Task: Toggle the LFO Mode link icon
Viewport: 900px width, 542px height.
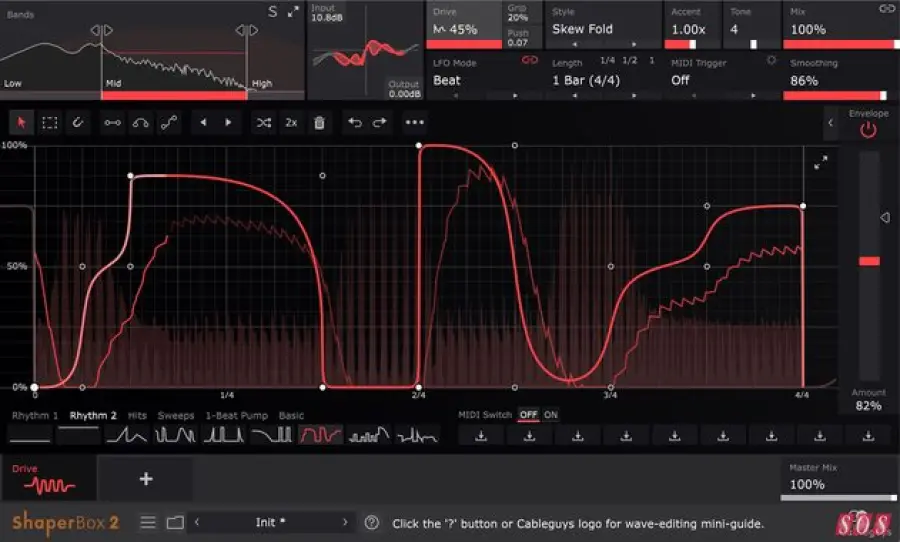Action: [x=529, y=60]
